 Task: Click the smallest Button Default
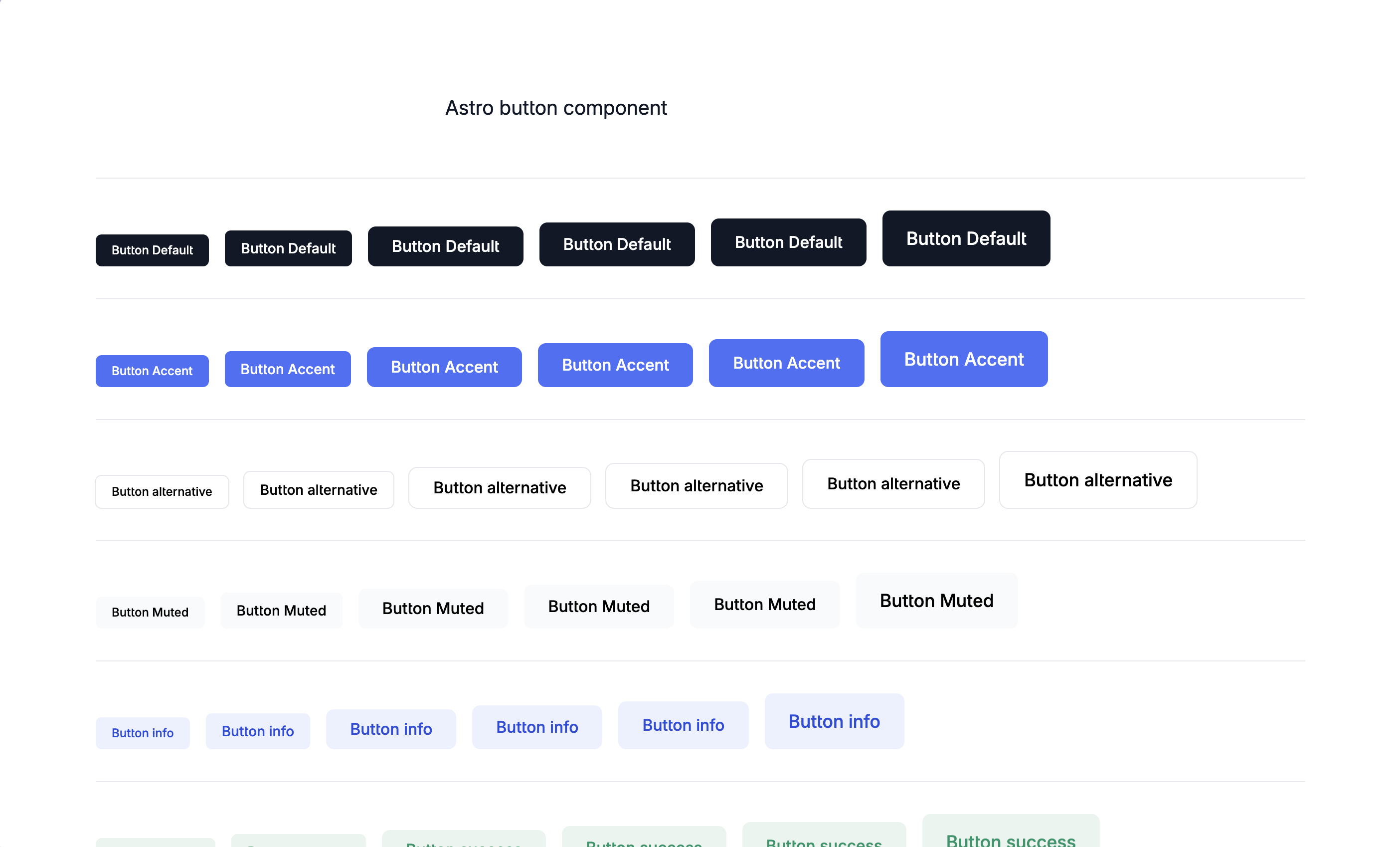pyautogui.click(x=152, y=249)
